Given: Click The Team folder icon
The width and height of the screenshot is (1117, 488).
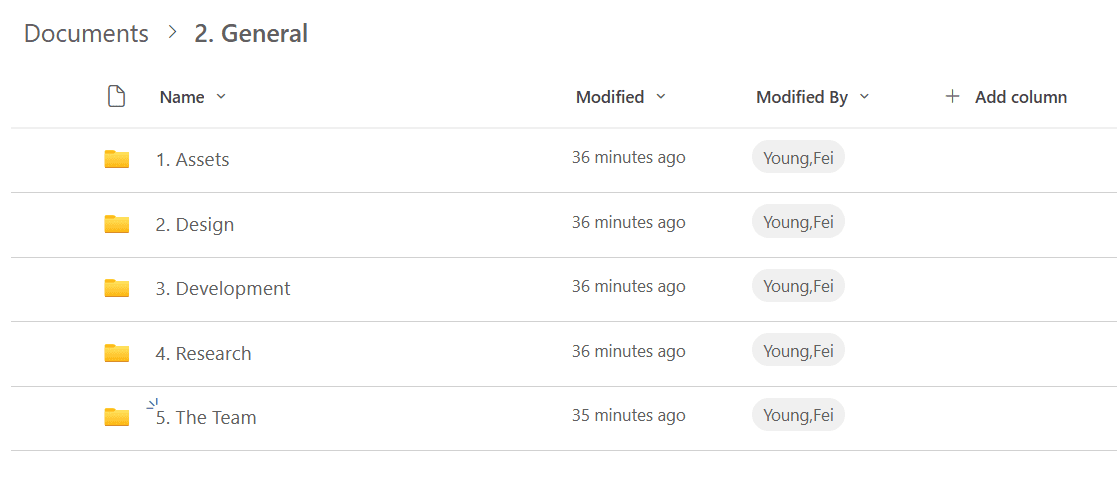Looking at the screenshot, I should pos(117,417).
